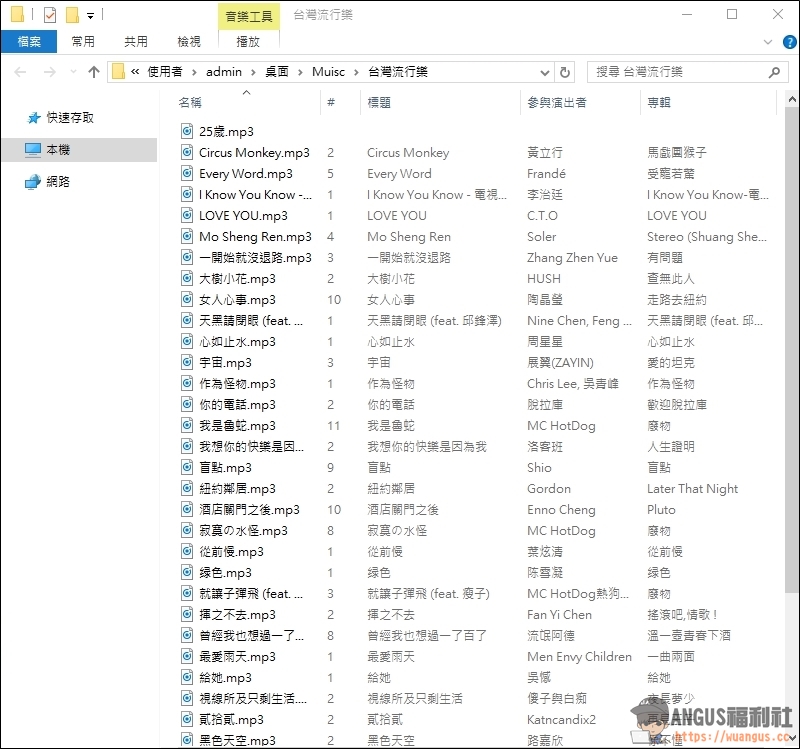Open 網路 in the navigation pane

coord(57,182)
